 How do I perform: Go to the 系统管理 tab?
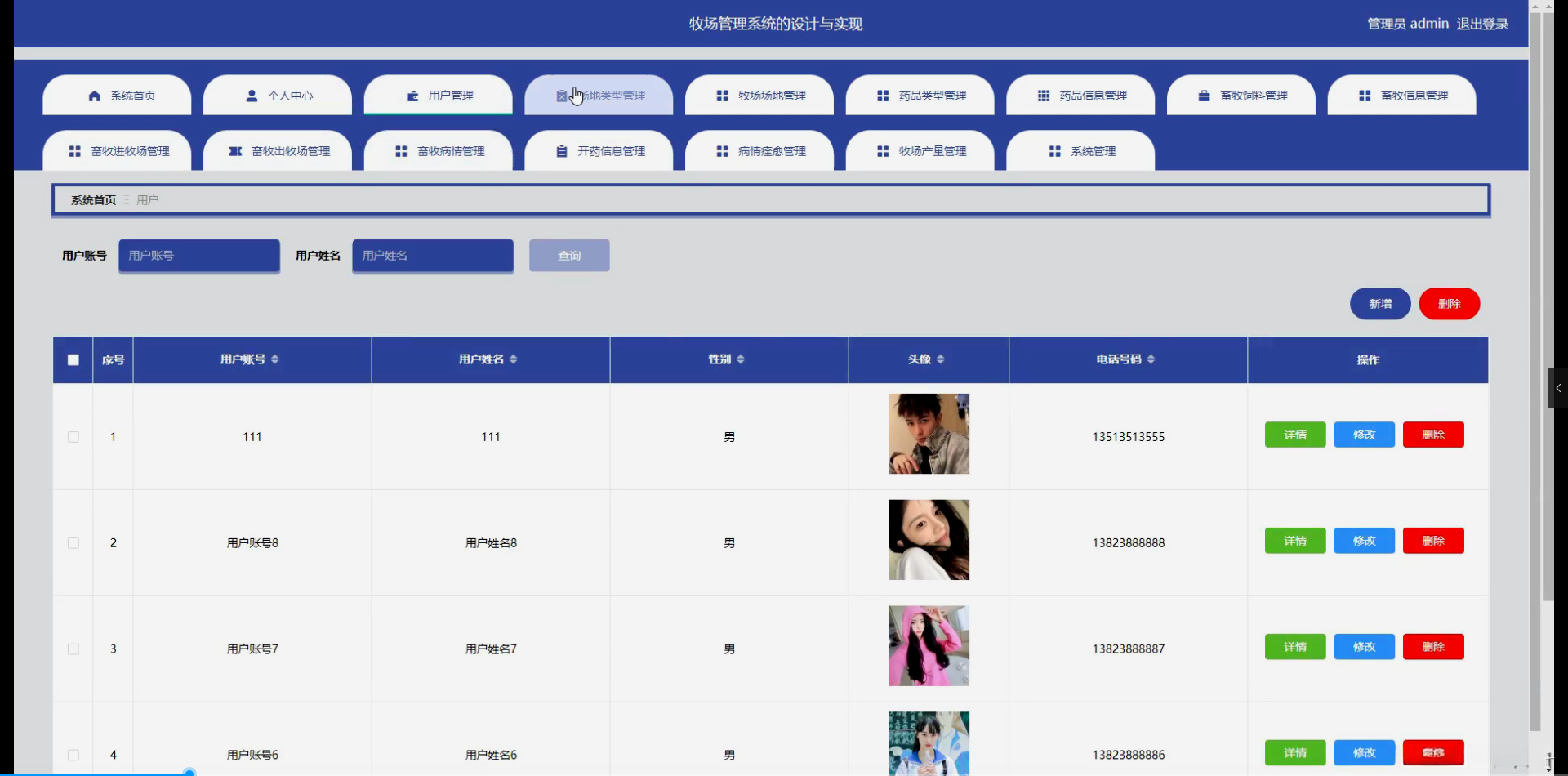pos(1080,151)
